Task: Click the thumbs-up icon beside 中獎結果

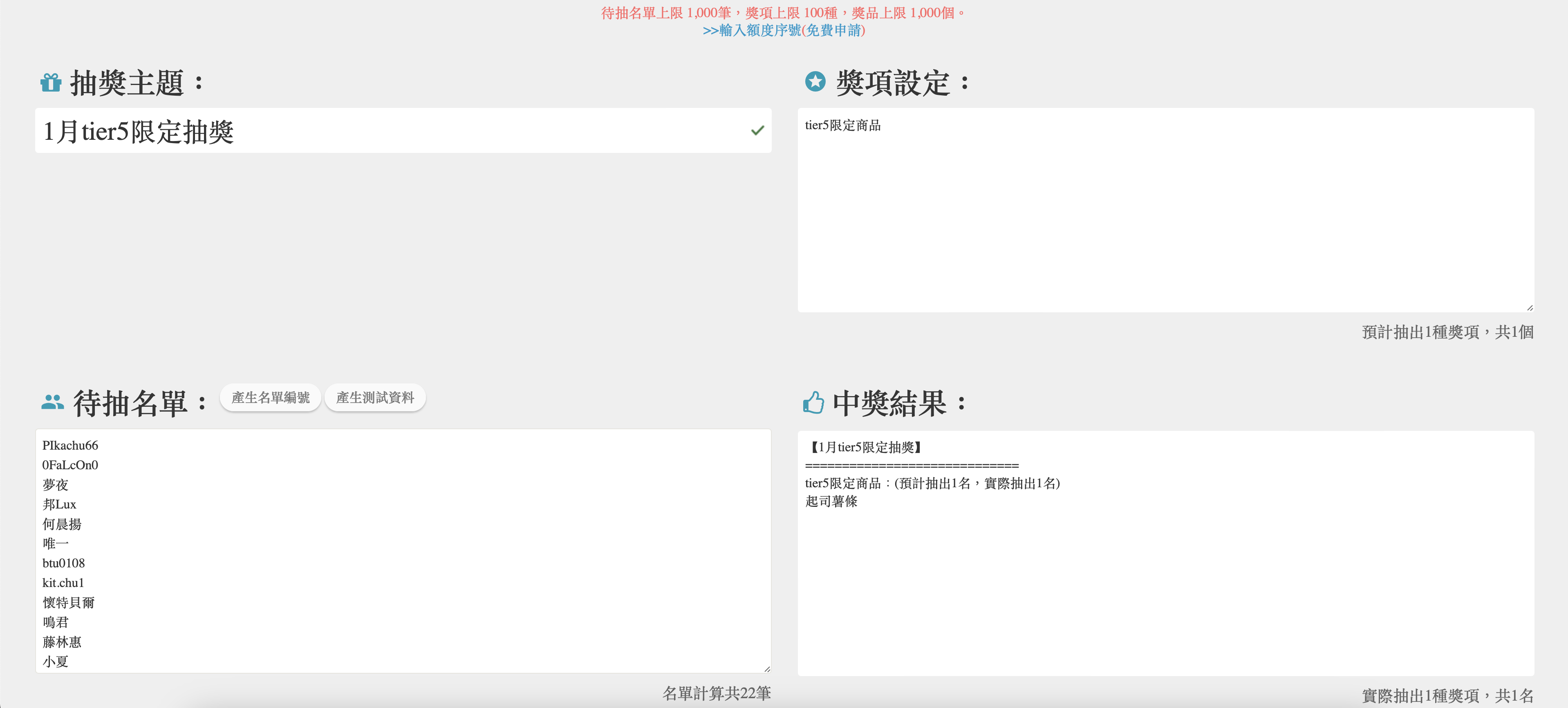Action: pos(813,402)
